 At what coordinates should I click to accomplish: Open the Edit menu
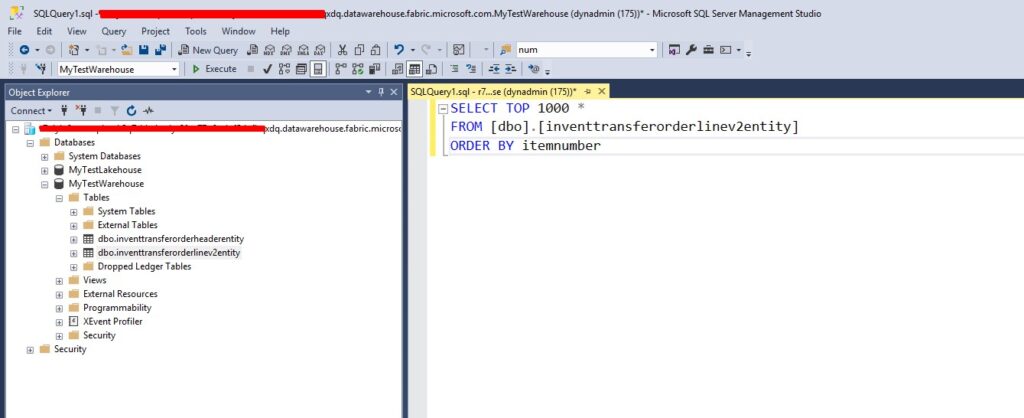44,31
